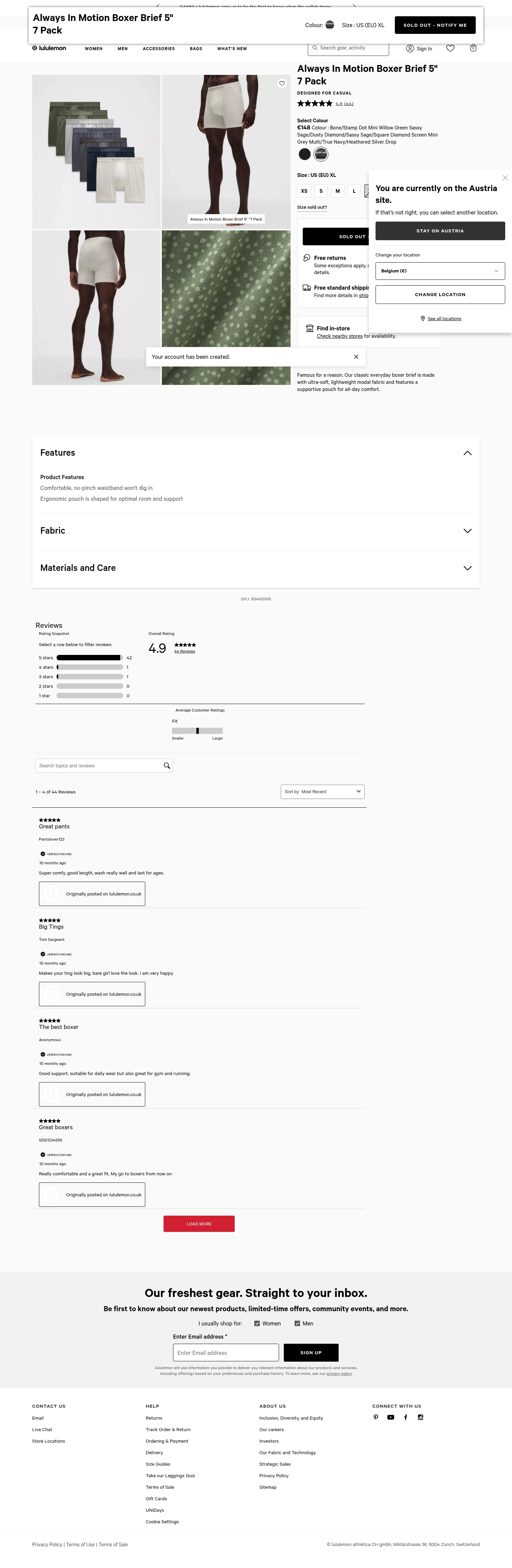Viewport: 512px width, 1568px height.
Task: Select size S
Action: click(321, 191)
